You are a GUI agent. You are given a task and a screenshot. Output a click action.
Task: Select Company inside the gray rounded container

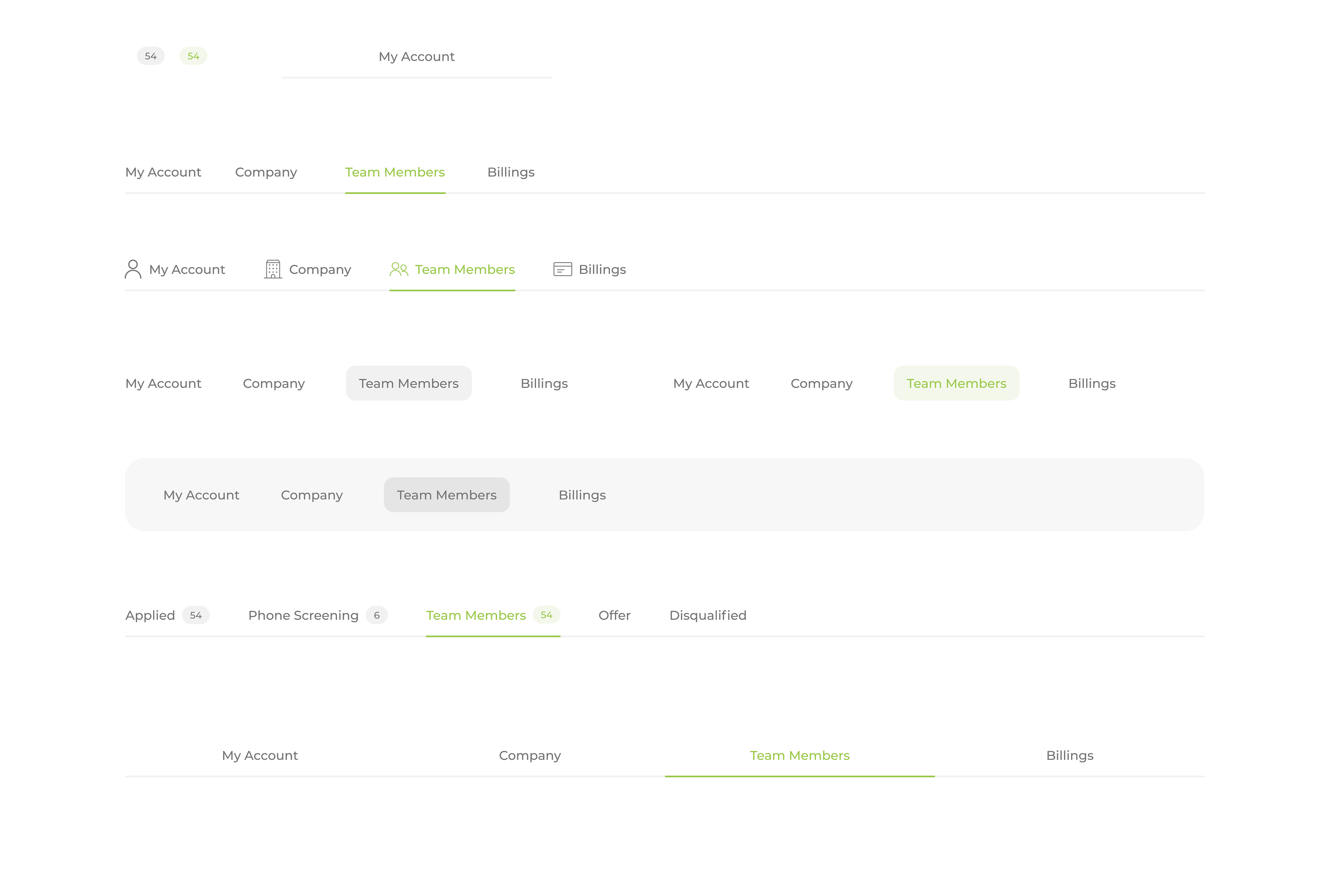pyautogui.click(x=312, y=495)
